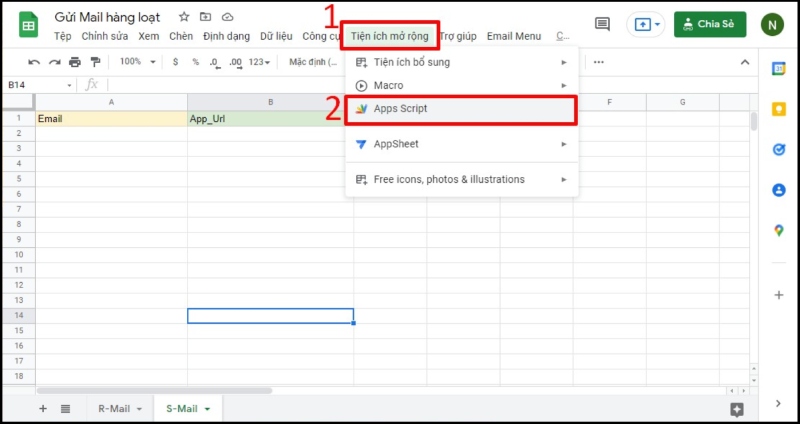Open Google Tasks side panel
The image size is (800, 424).
click(x=779, y=149)
